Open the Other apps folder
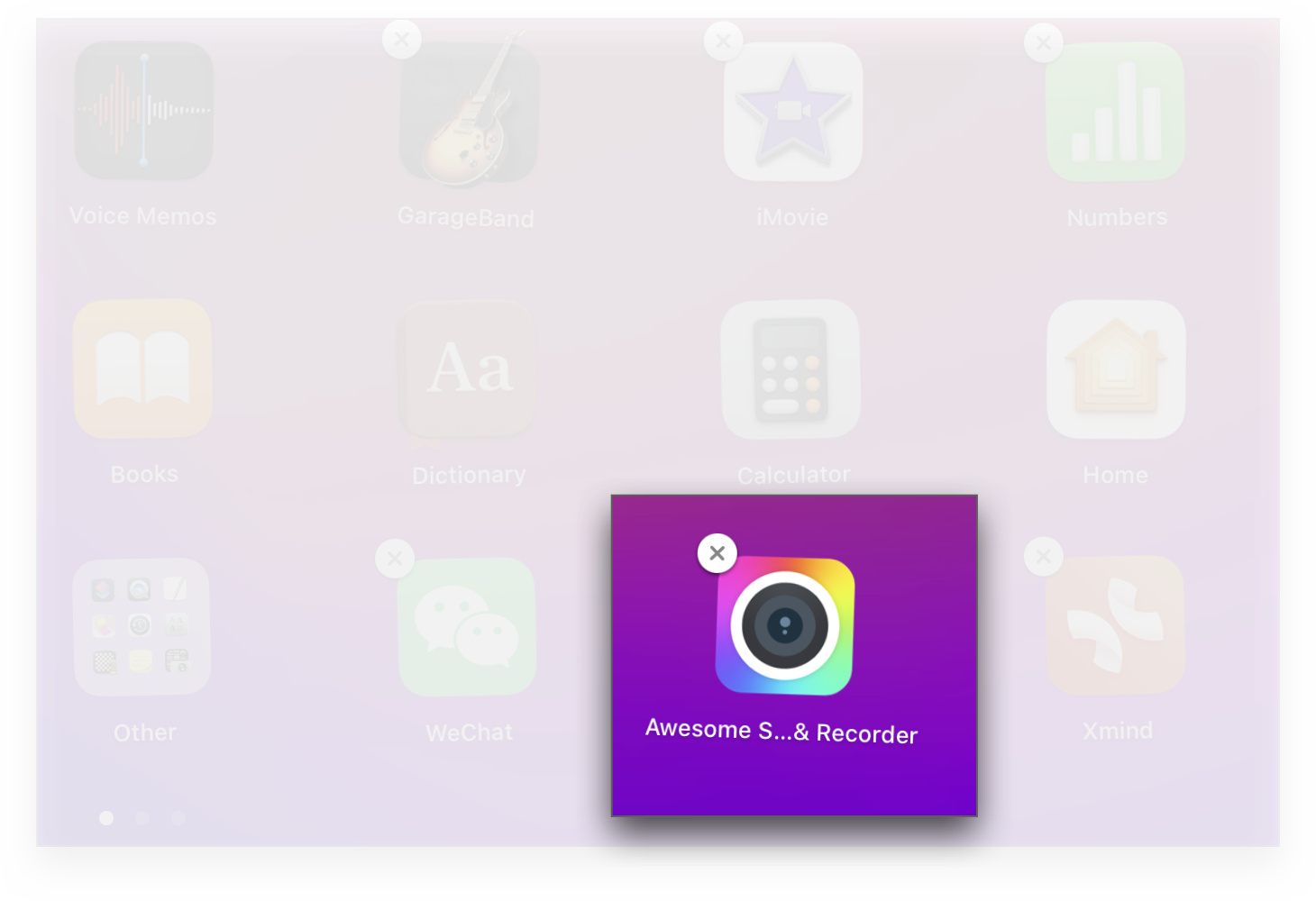This screenshot has height=901, width=1316. [x=142, y=627]
